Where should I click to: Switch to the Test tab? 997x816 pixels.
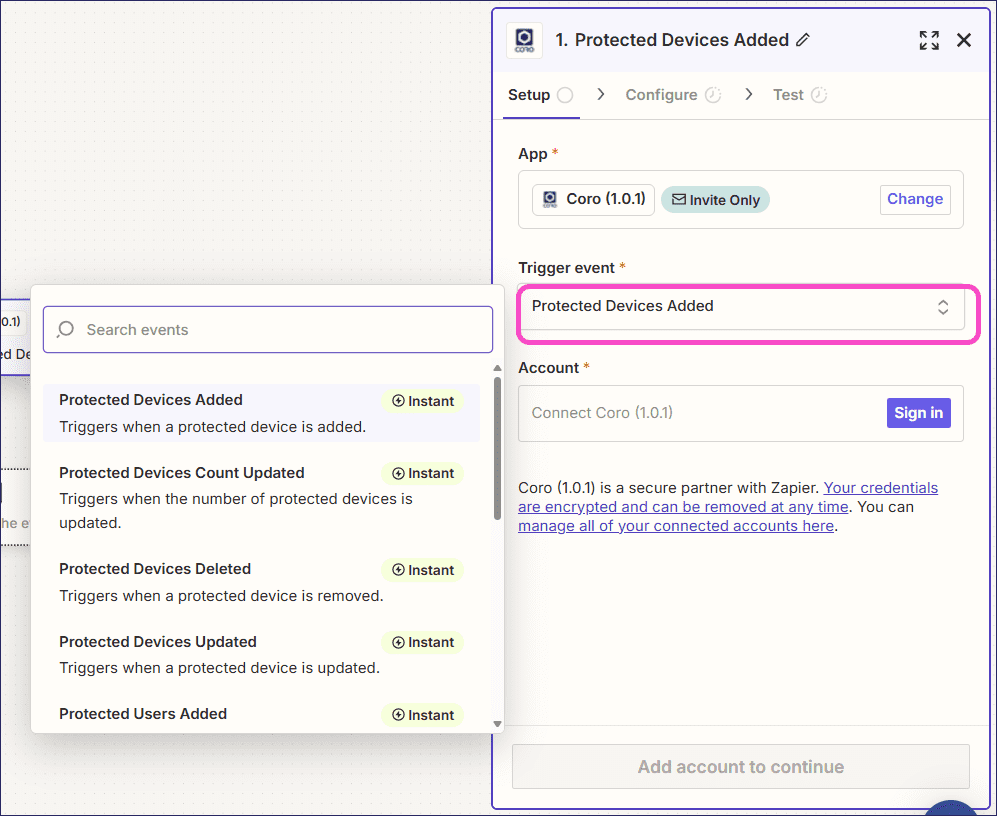pos(788,95)
